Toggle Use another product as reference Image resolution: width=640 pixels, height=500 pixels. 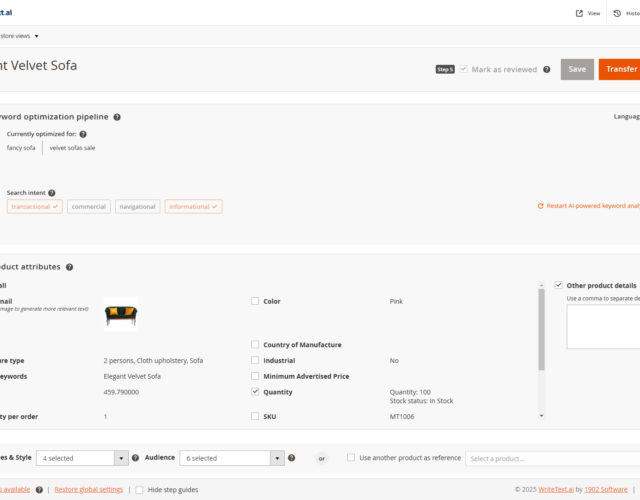tap(351, 458)
